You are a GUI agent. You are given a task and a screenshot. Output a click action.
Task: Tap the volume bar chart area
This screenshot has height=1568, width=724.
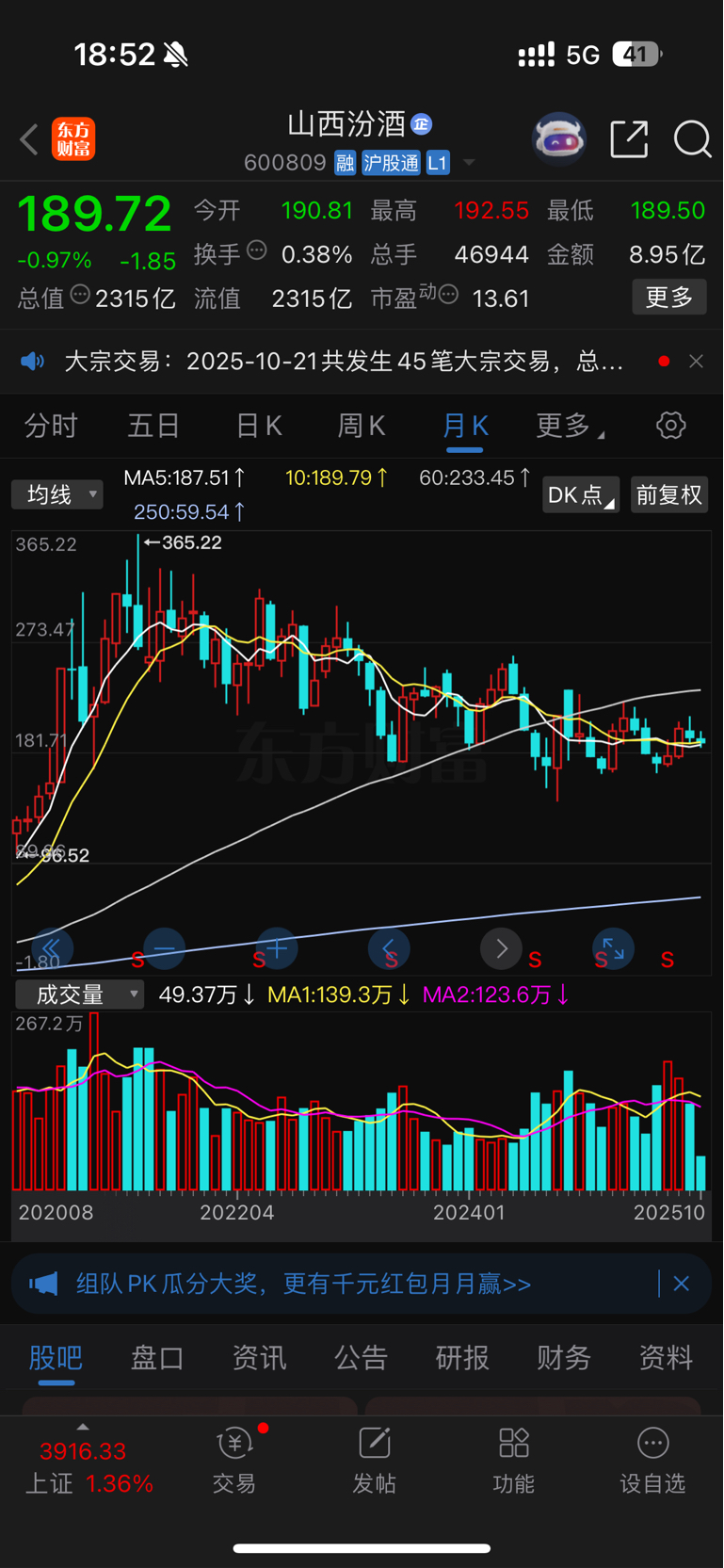(360, 1104)
